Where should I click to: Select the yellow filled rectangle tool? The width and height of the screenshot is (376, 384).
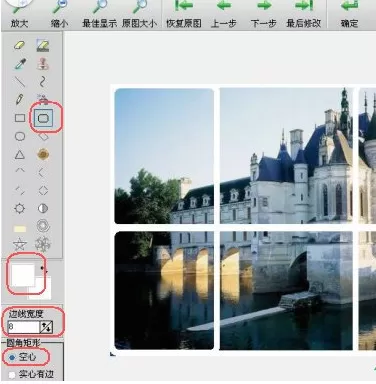point(20,229)
